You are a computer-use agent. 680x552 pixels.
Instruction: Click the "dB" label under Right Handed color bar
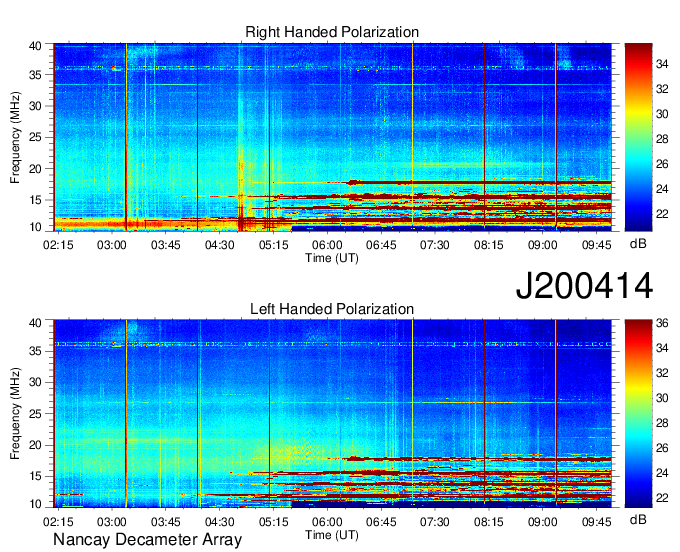[638, 244]
